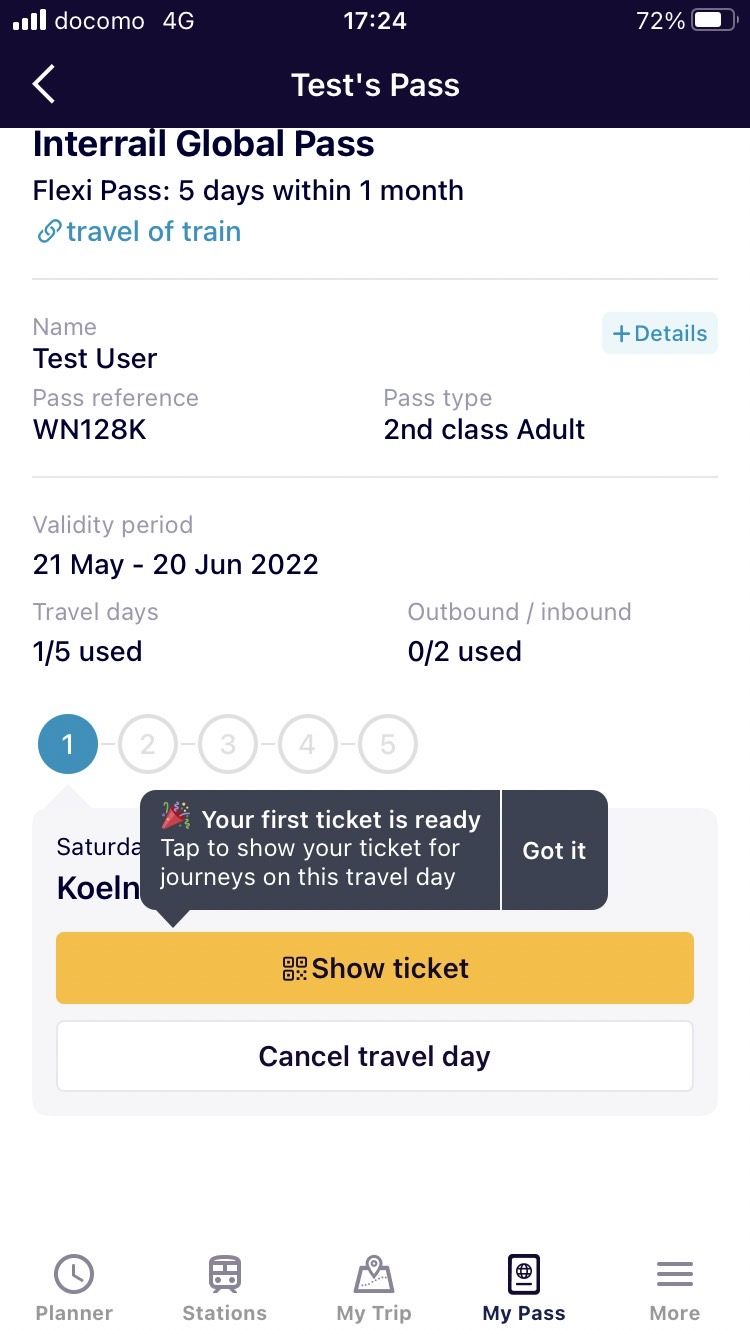This screenshot has width=750, height=1334.
Task: Open the travel of train link
Action: [153, 232]
